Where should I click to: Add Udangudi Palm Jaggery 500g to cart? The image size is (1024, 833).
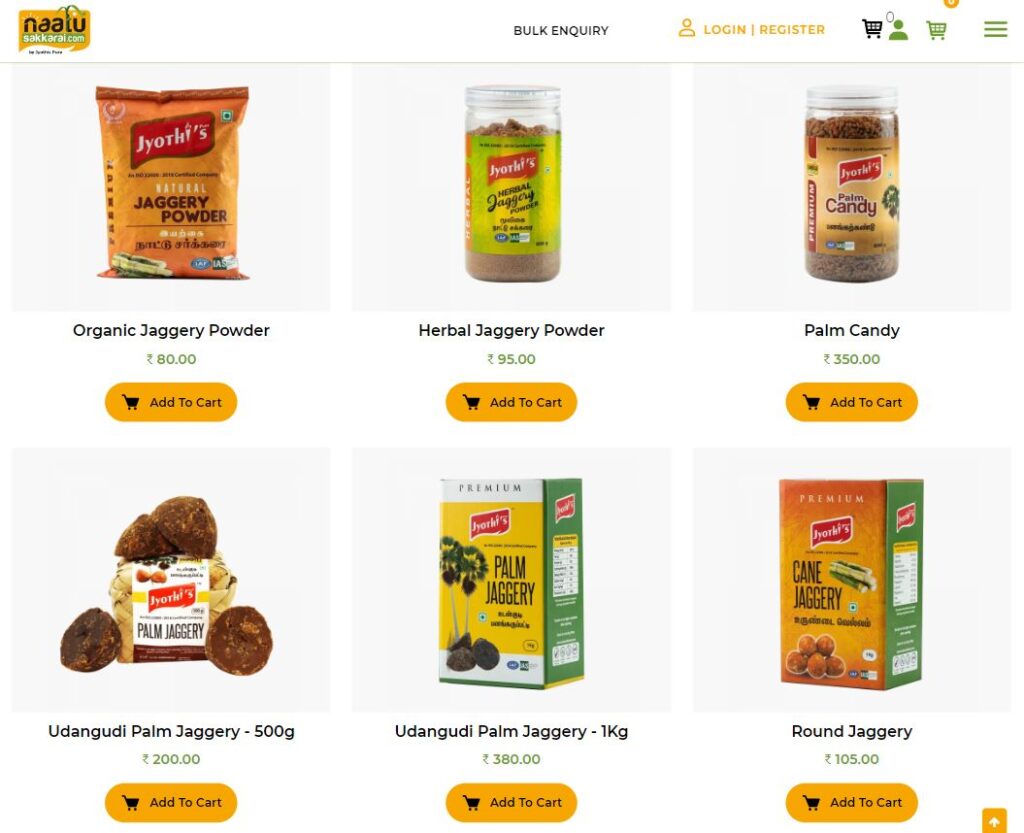[x=171, y=802]
